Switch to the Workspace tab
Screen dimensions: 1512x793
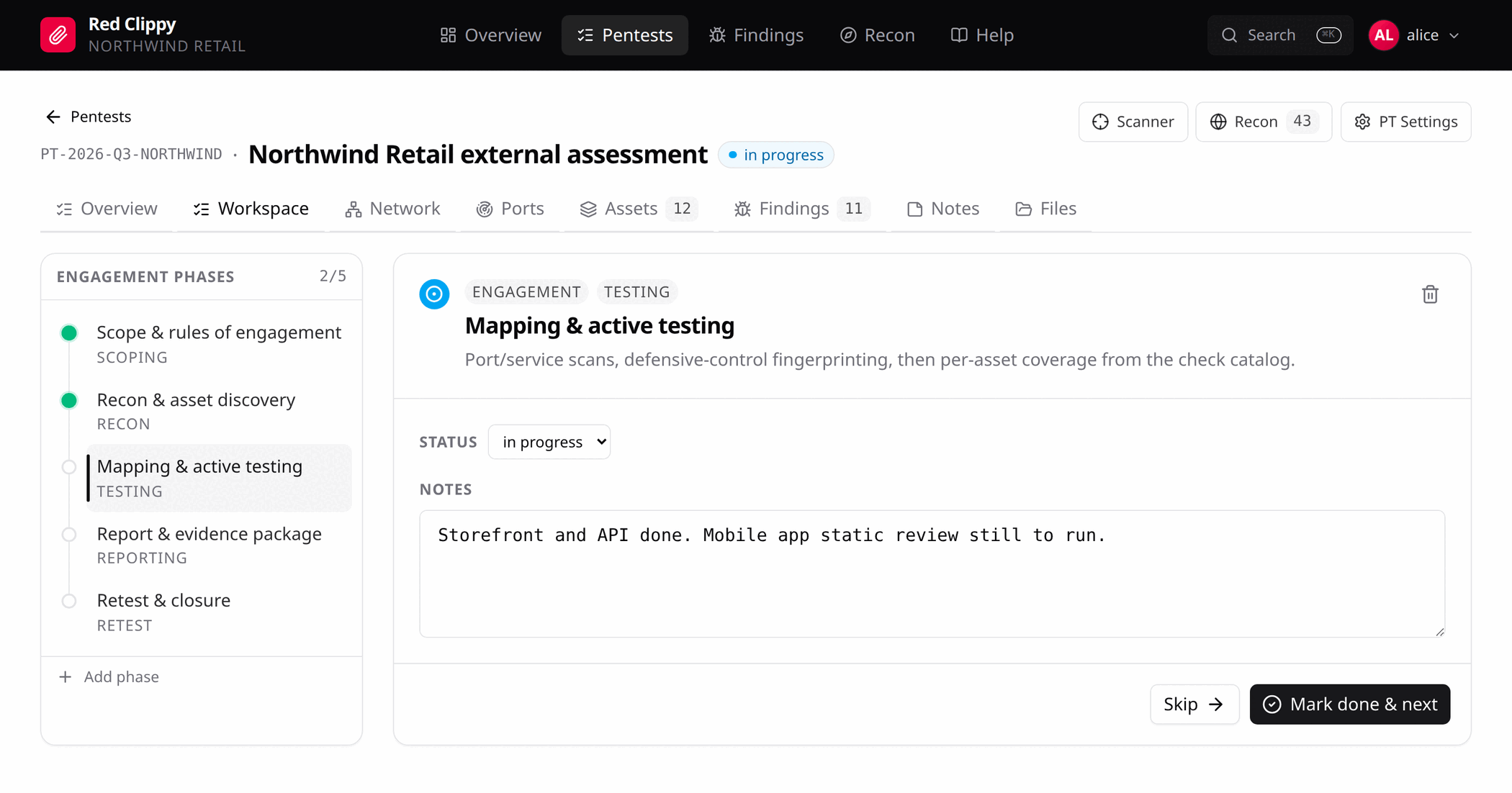tap(251, 209)
